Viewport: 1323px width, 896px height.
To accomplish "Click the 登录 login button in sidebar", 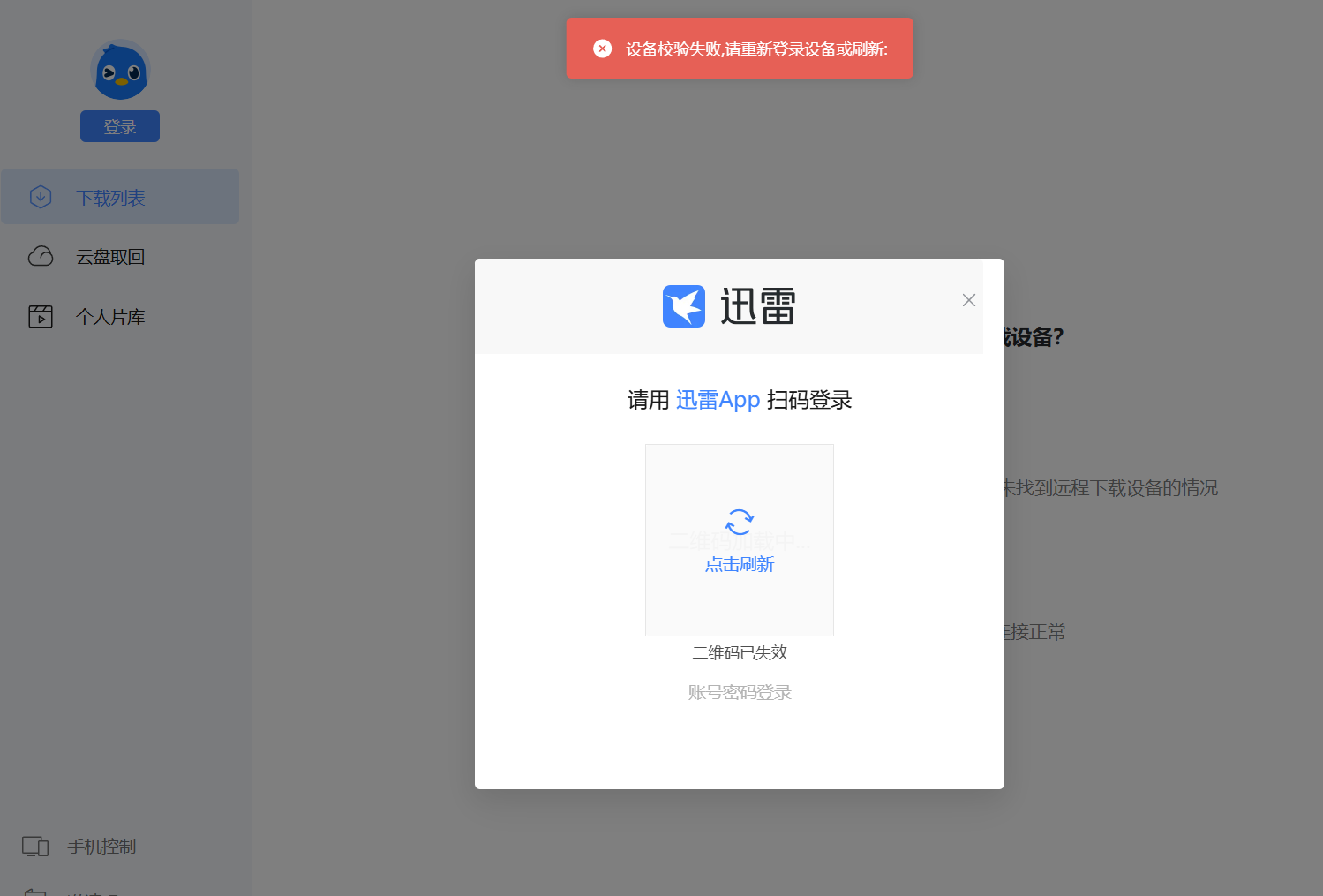I will click(x=120, y=126).
